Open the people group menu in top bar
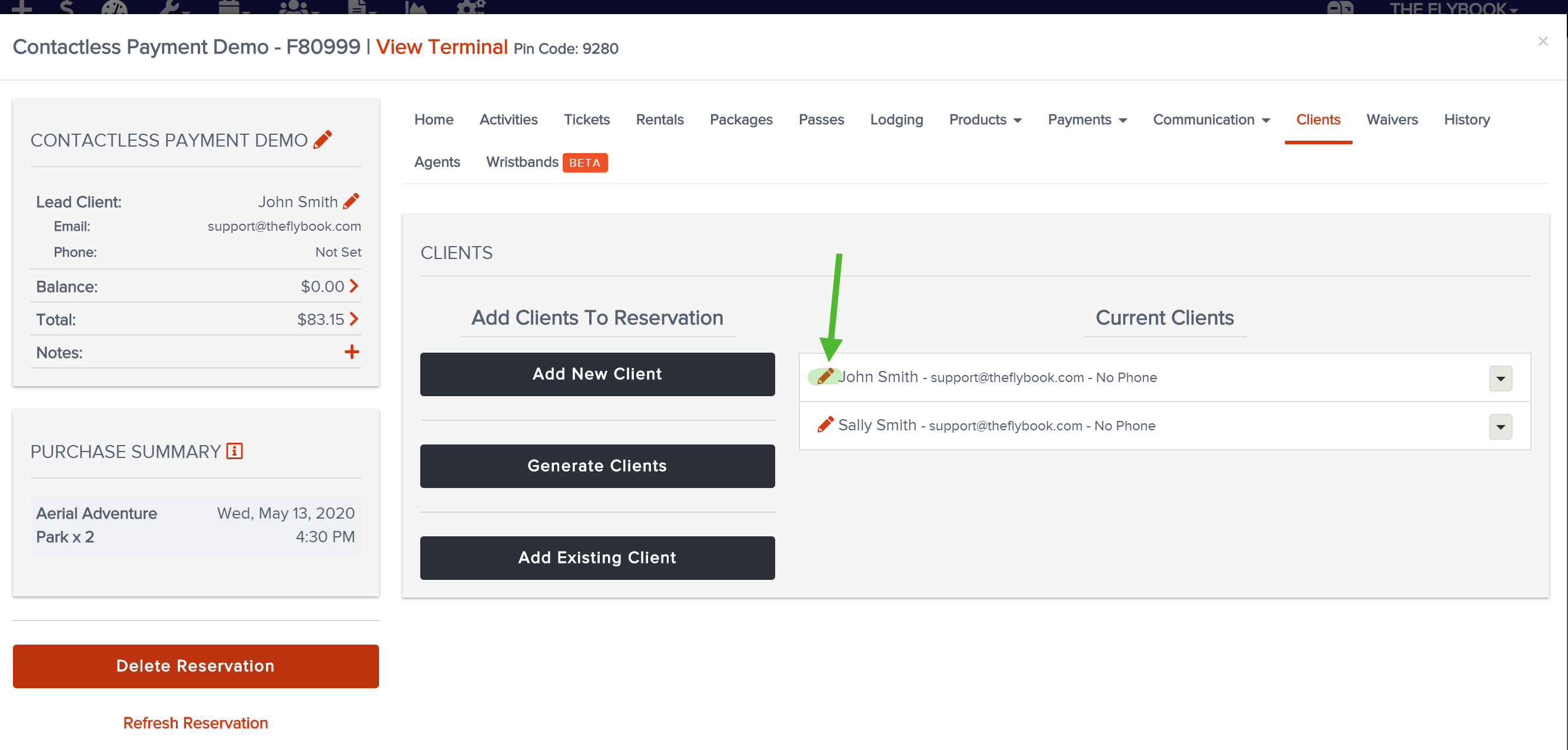Viewport: 1568px width, 750px height. pos(298,6)
